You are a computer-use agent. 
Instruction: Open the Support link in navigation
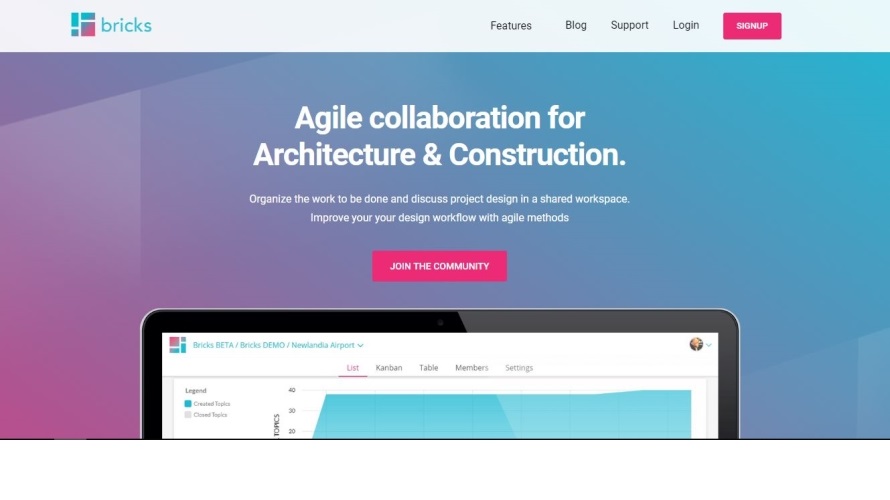tap(629, 26)
